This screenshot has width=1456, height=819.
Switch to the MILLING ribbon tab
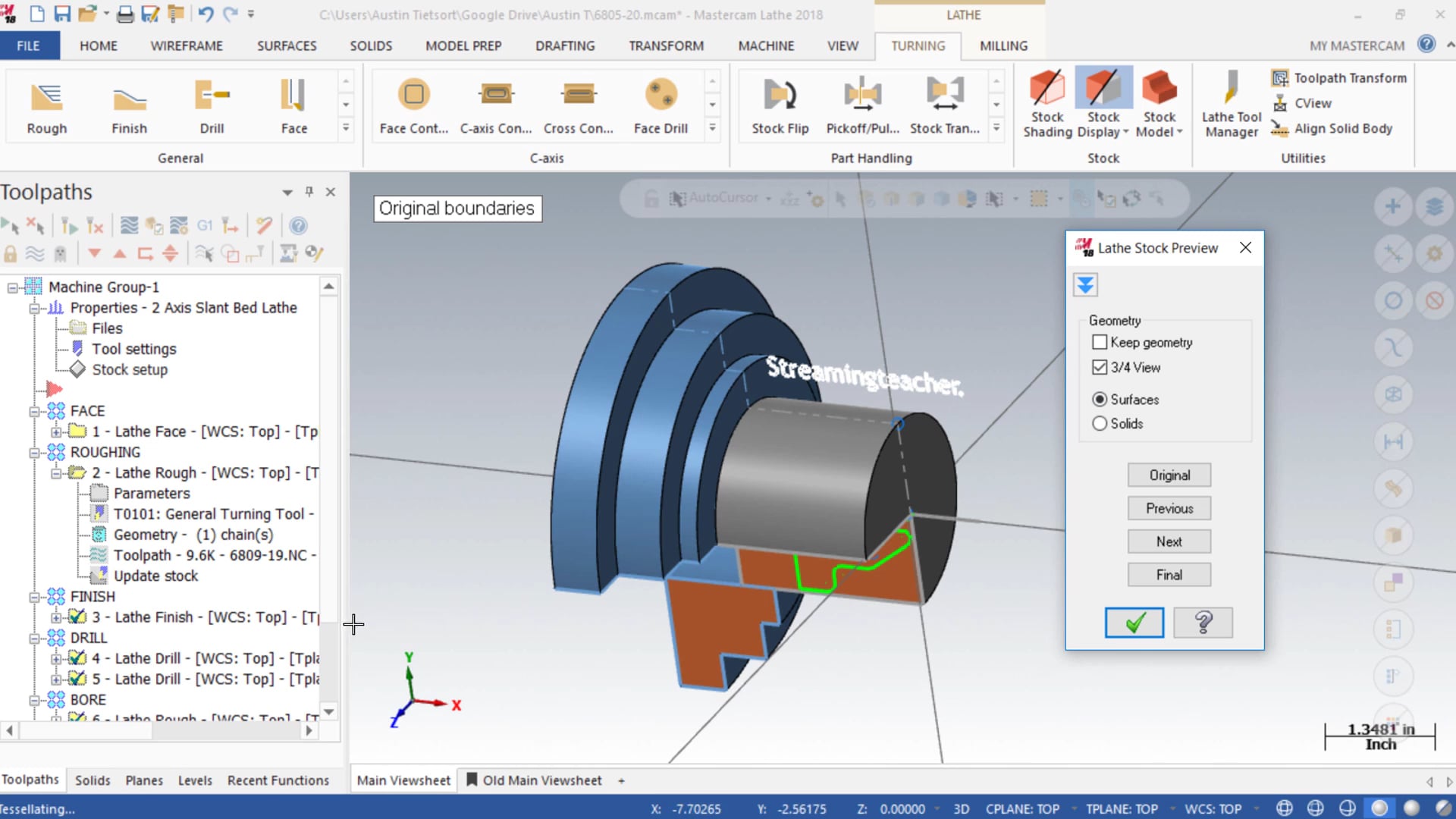(1003, 45)
